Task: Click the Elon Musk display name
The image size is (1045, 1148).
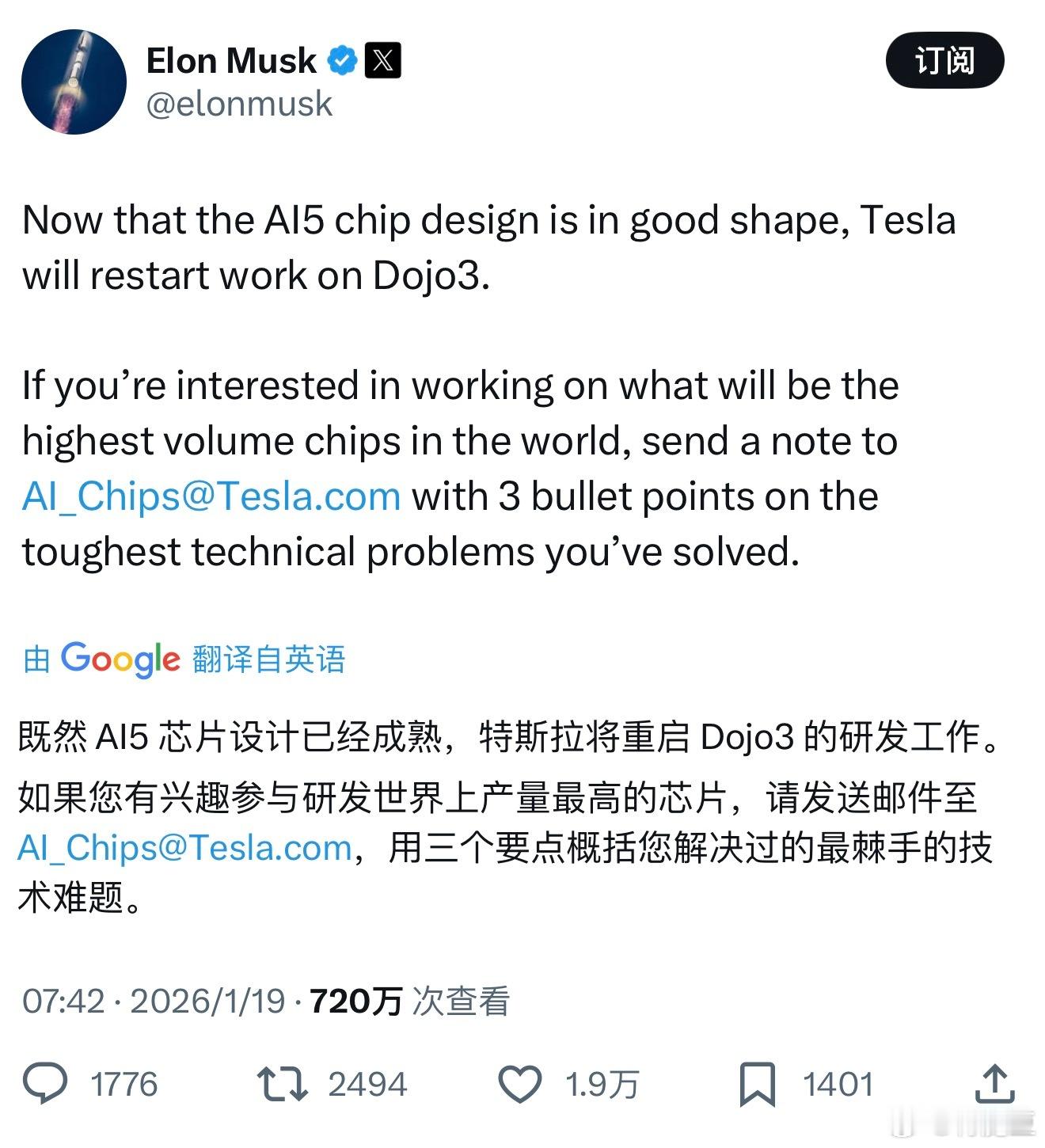Action: (x=231, y=61)
